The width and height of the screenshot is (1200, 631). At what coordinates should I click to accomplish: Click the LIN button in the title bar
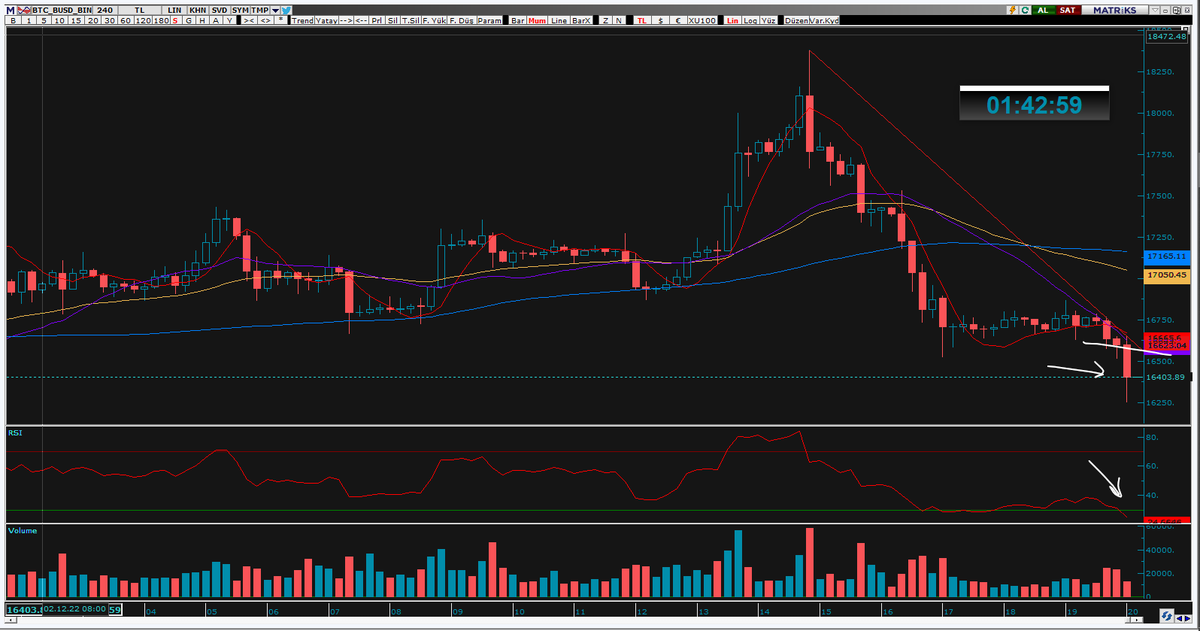point(174,10)
